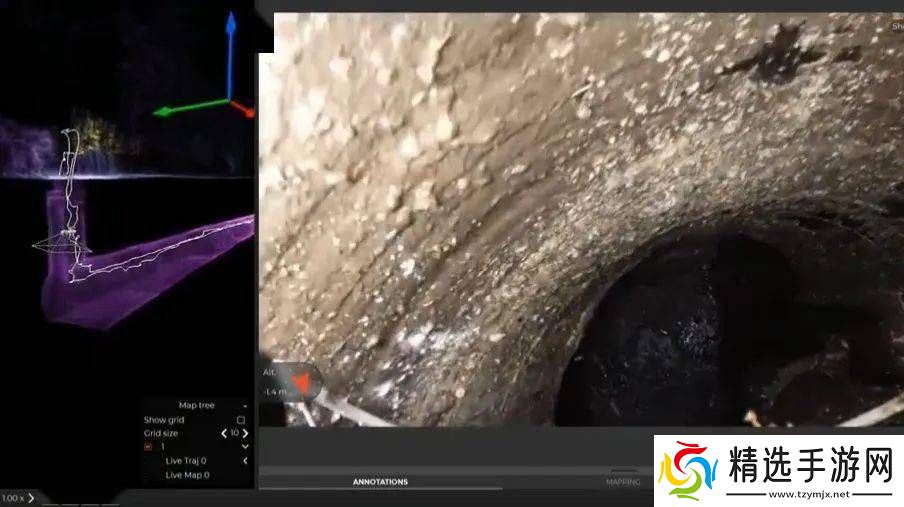This screenshot has width=904, height=507.
Task: Click the Map tree panel title
Action: (x=196, y=406)
